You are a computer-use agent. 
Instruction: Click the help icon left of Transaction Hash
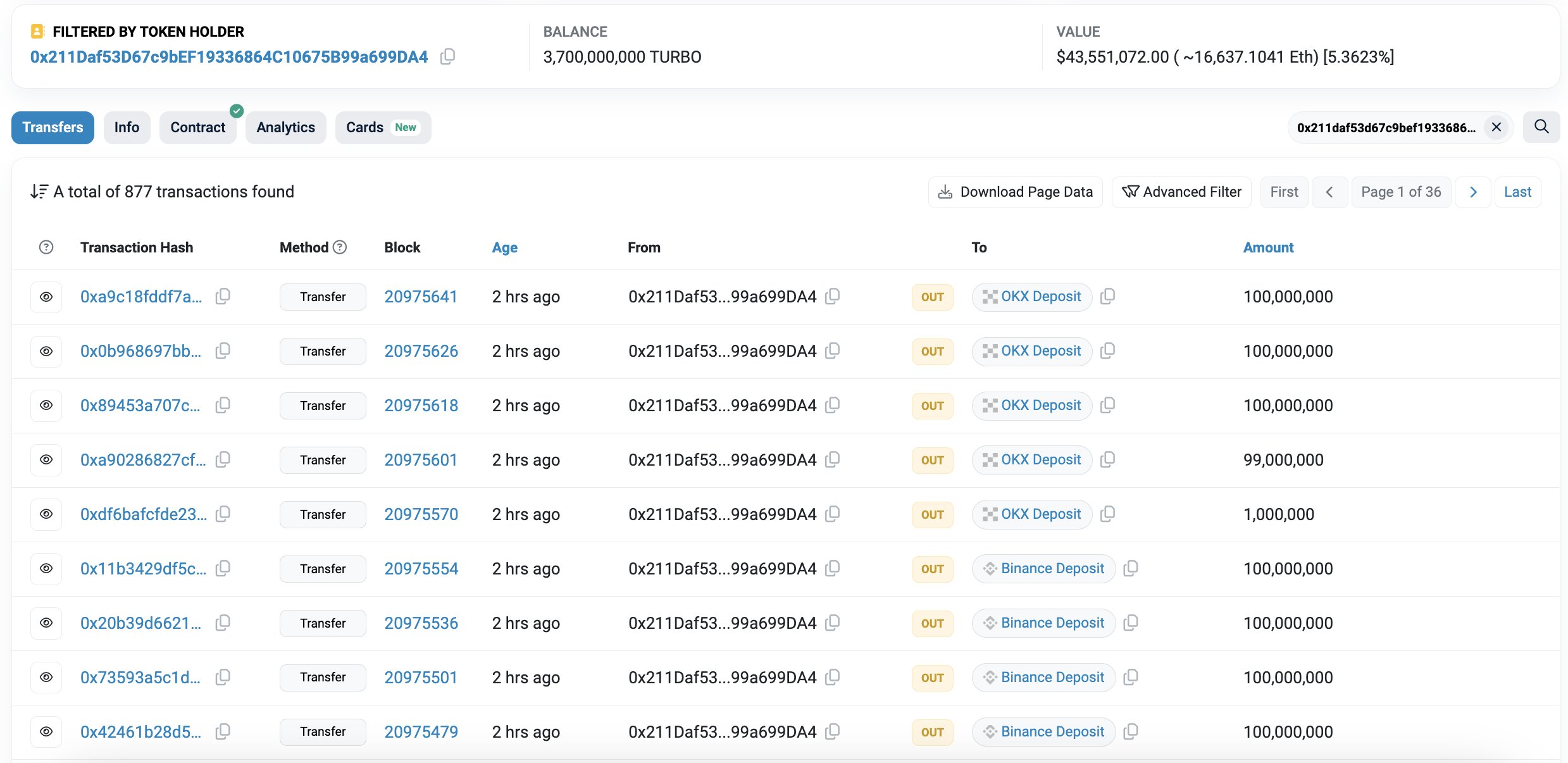click(x=46, y=247)
